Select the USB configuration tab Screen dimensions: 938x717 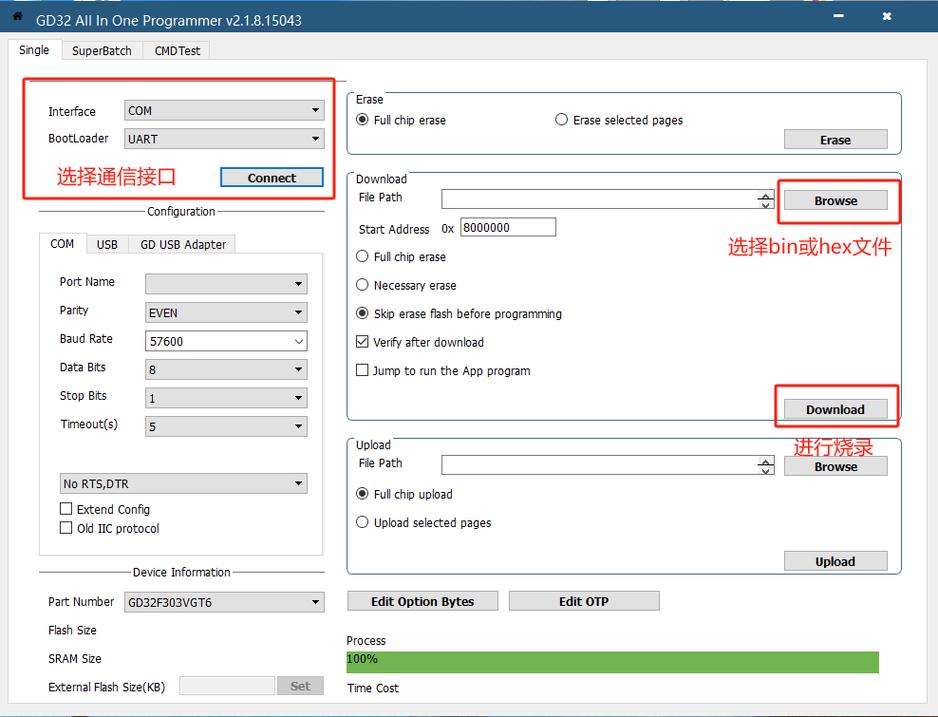point(107,245)
